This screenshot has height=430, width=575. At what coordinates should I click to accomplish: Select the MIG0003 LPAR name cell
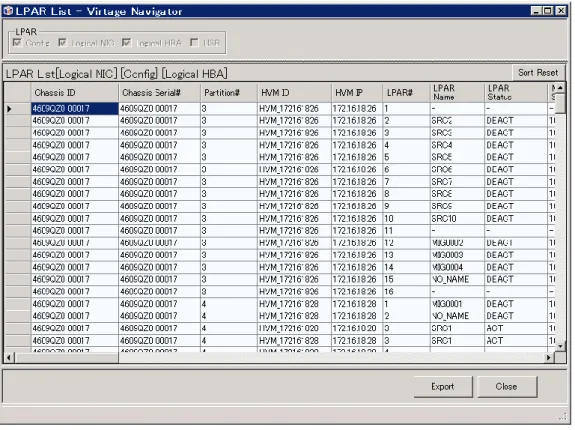pyautogui.click(x=457, y=255)
